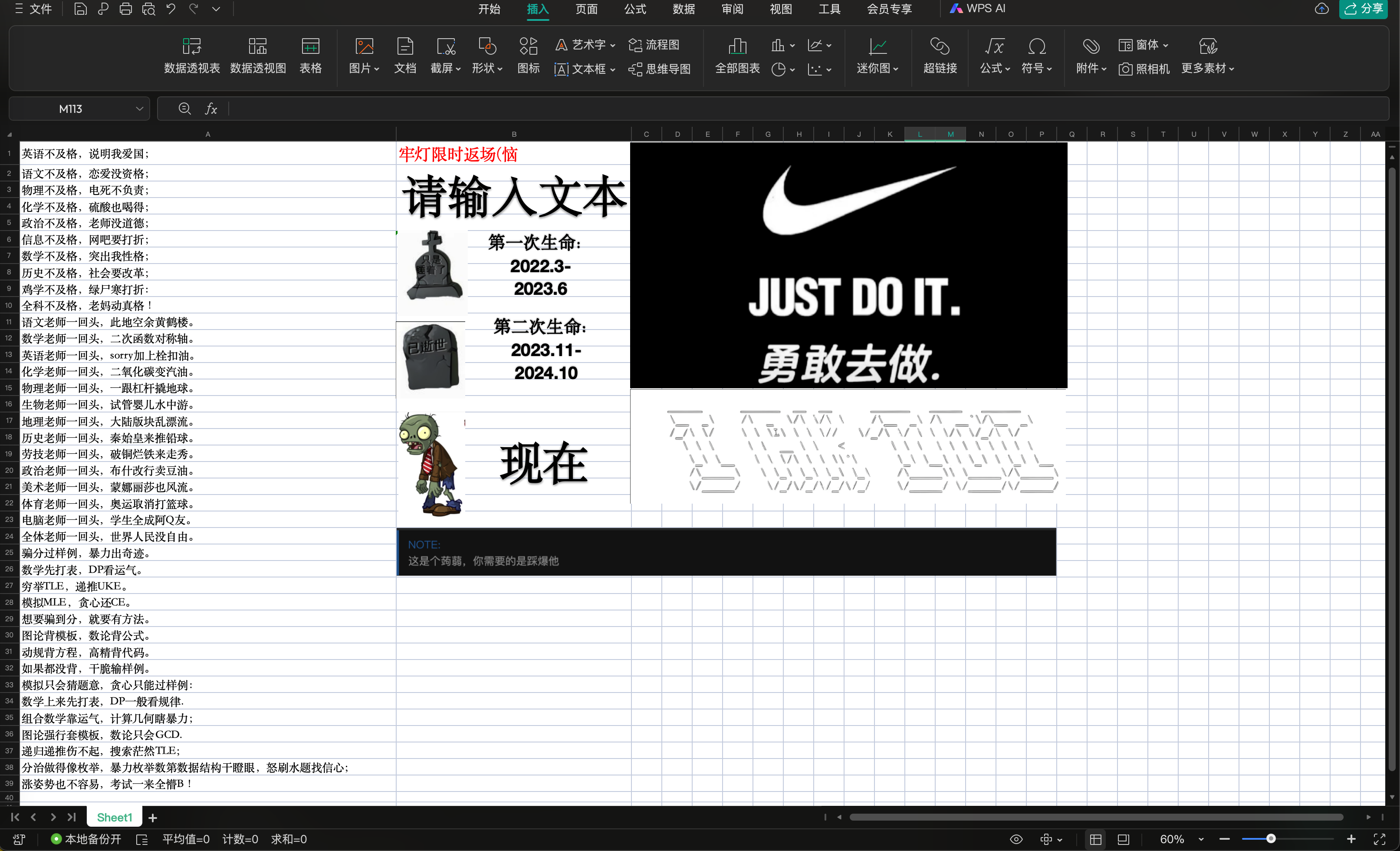Click the Save icon in the title bar
The image size is (1400, 851).
click(81, 9)
